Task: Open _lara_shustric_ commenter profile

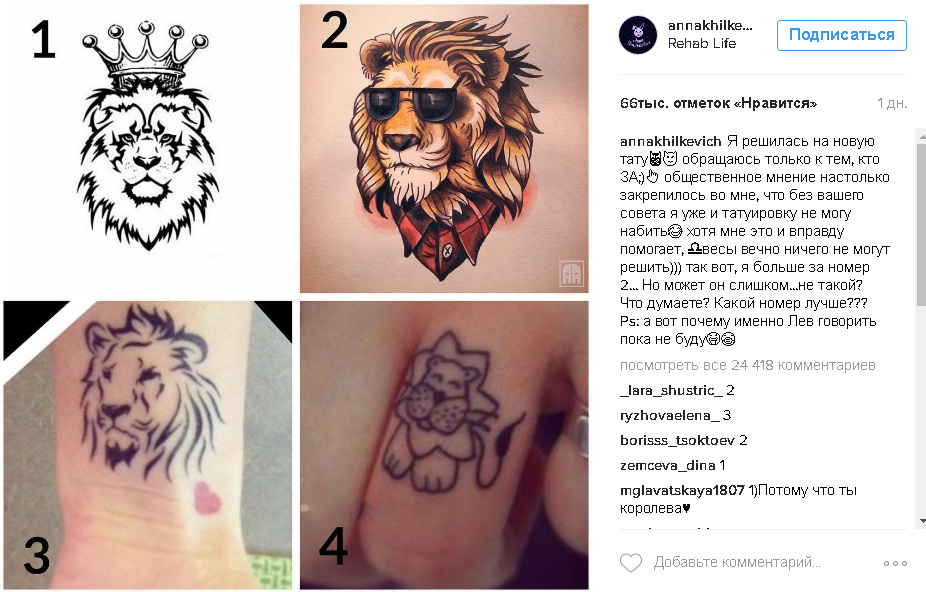Action: click(x=671, y=391)
